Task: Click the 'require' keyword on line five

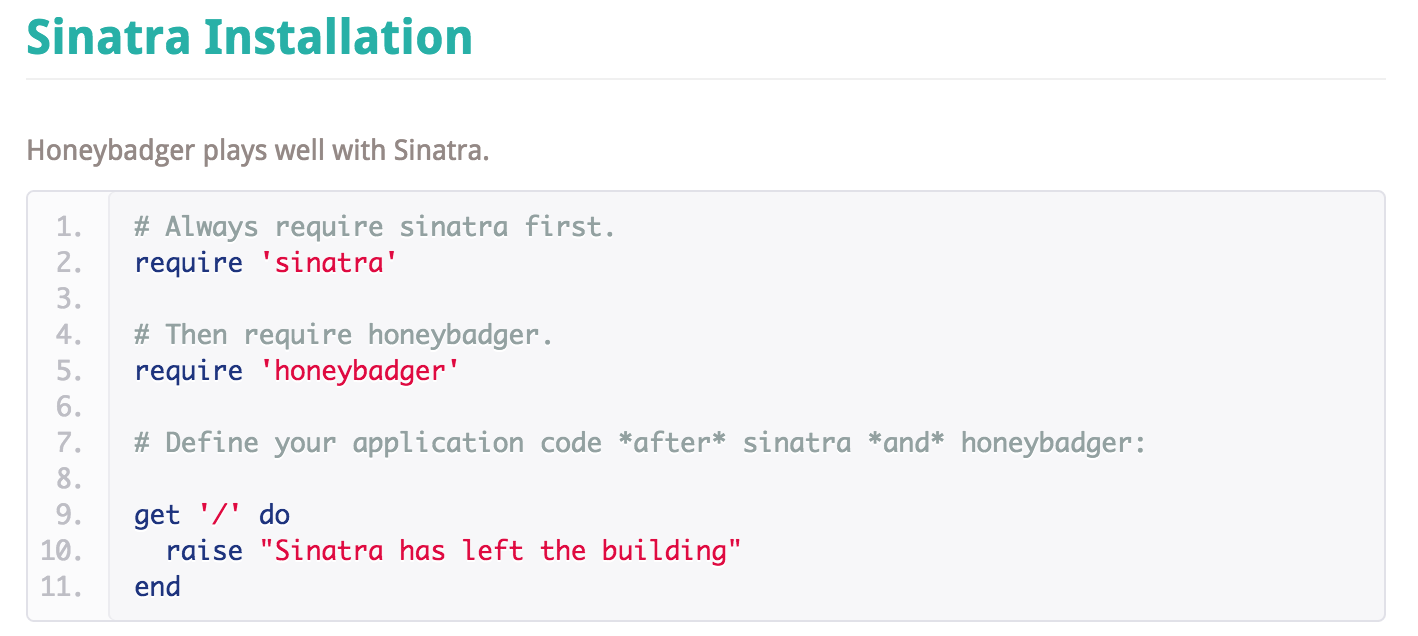Action: (189, 371)
